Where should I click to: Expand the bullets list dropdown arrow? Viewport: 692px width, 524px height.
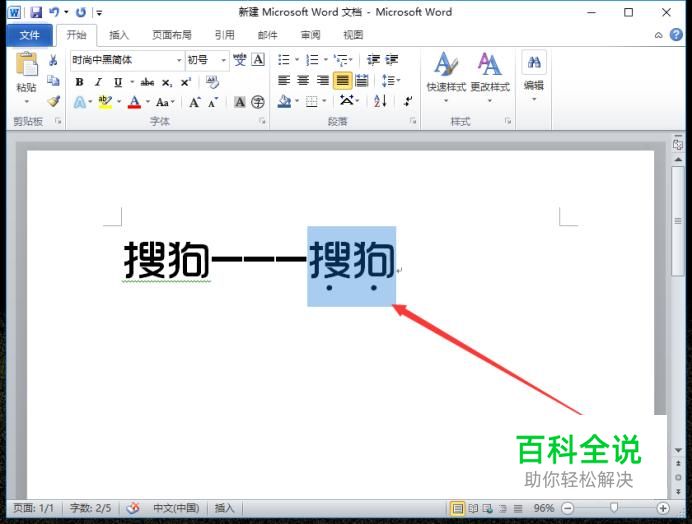297,60
